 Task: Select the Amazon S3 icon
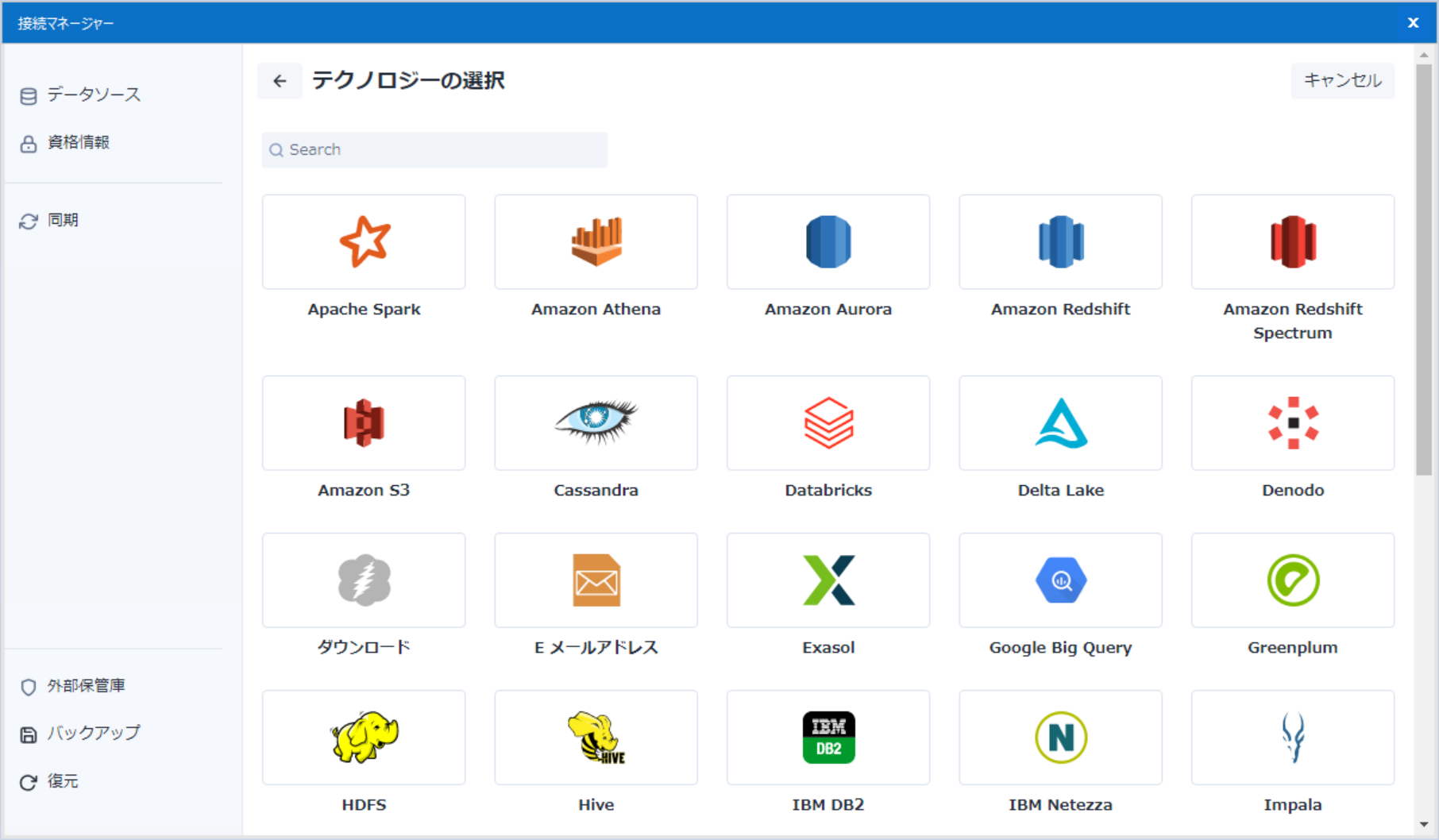[x=364, y=422]
